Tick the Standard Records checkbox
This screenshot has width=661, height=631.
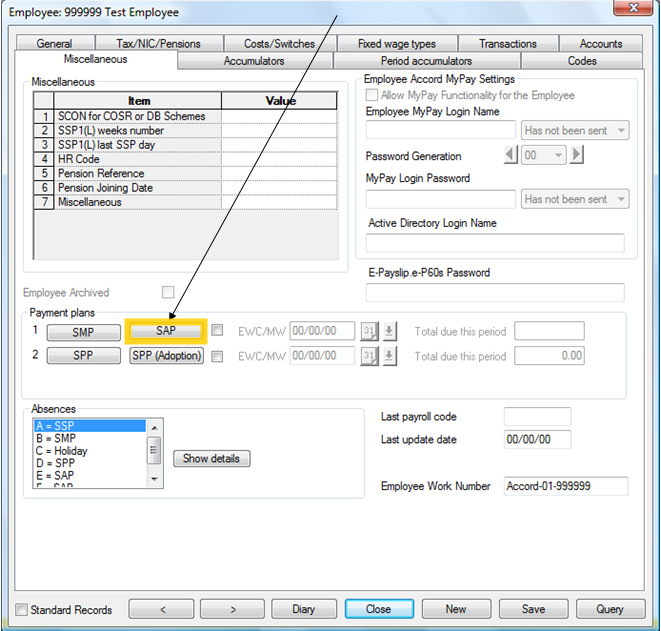(21, 610)
